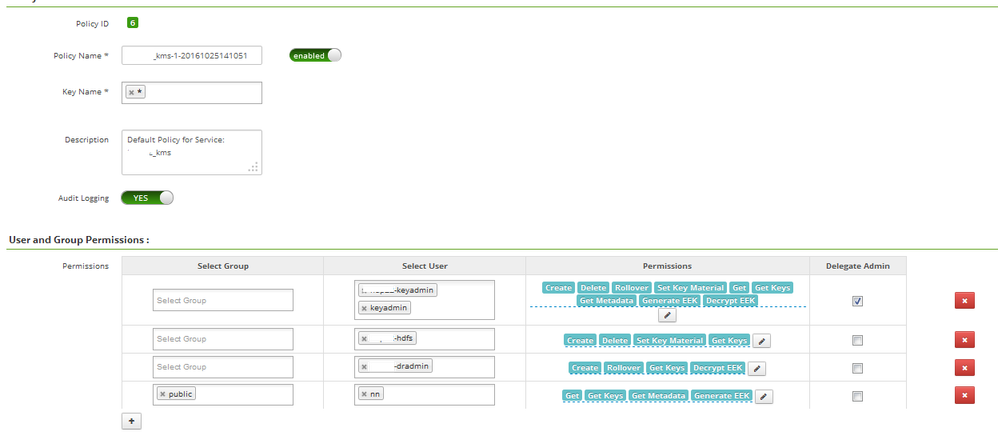
Task: Open Select Group field in -hdfs row
Action: pos(223,339)
